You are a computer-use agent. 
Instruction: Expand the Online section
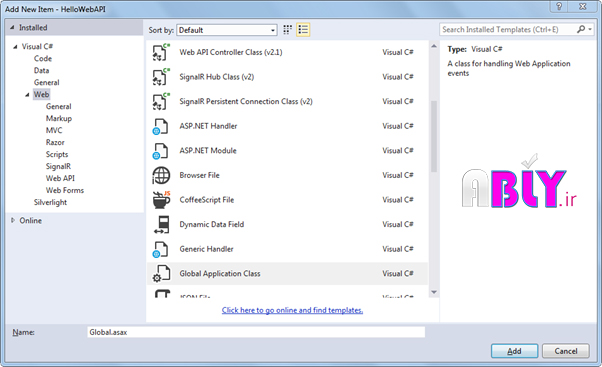point(13,220)
